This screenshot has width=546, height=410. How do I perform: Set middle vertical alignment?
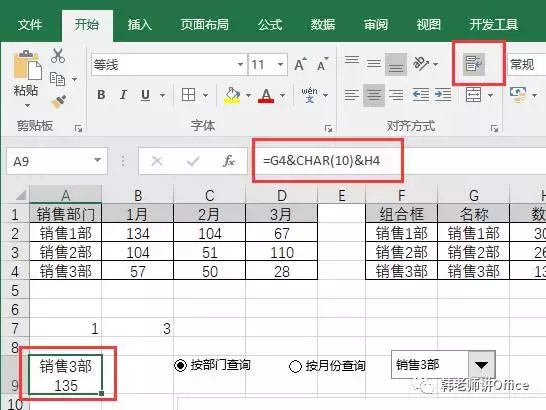(x=374, y=64)
